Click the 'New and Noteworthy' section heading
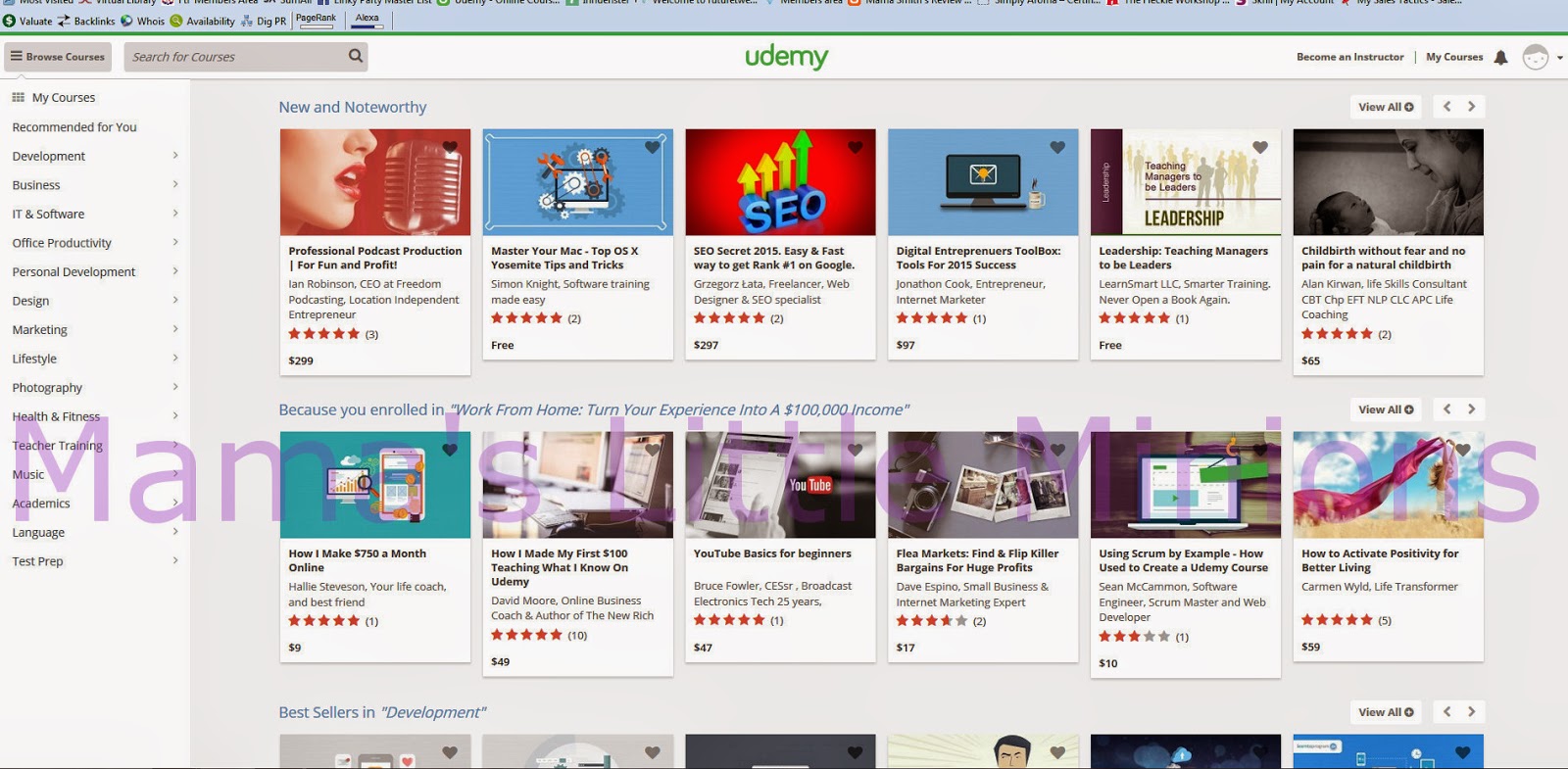 353,107
